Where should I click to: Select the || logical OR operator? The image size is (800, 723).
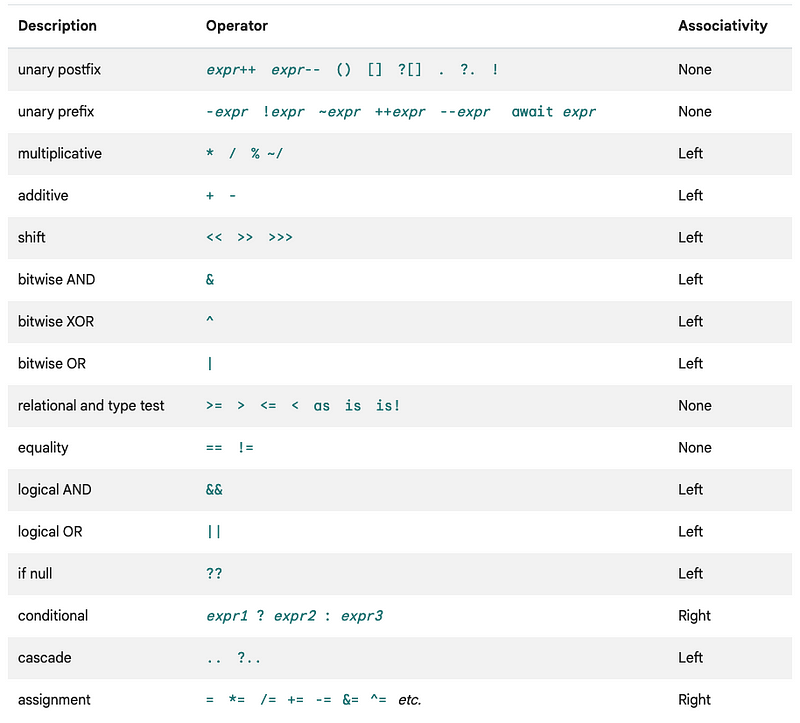click(214, 532)
